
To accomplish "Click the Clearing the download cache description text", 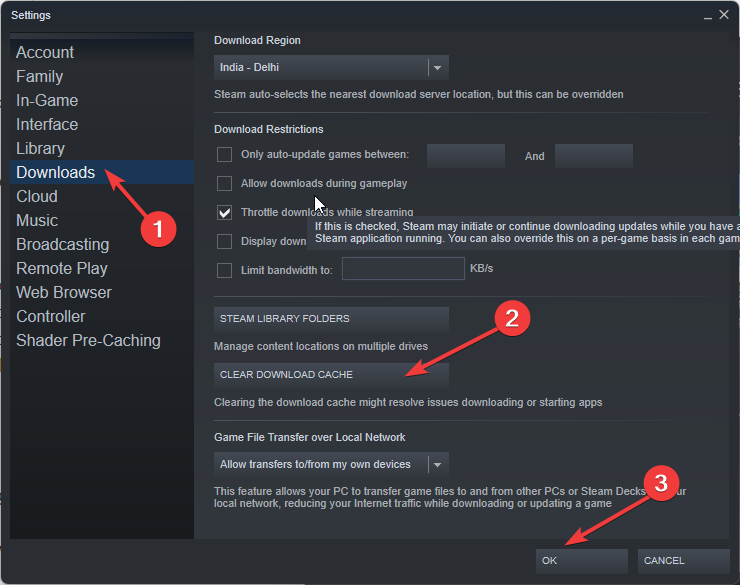I will coord(408,402).
